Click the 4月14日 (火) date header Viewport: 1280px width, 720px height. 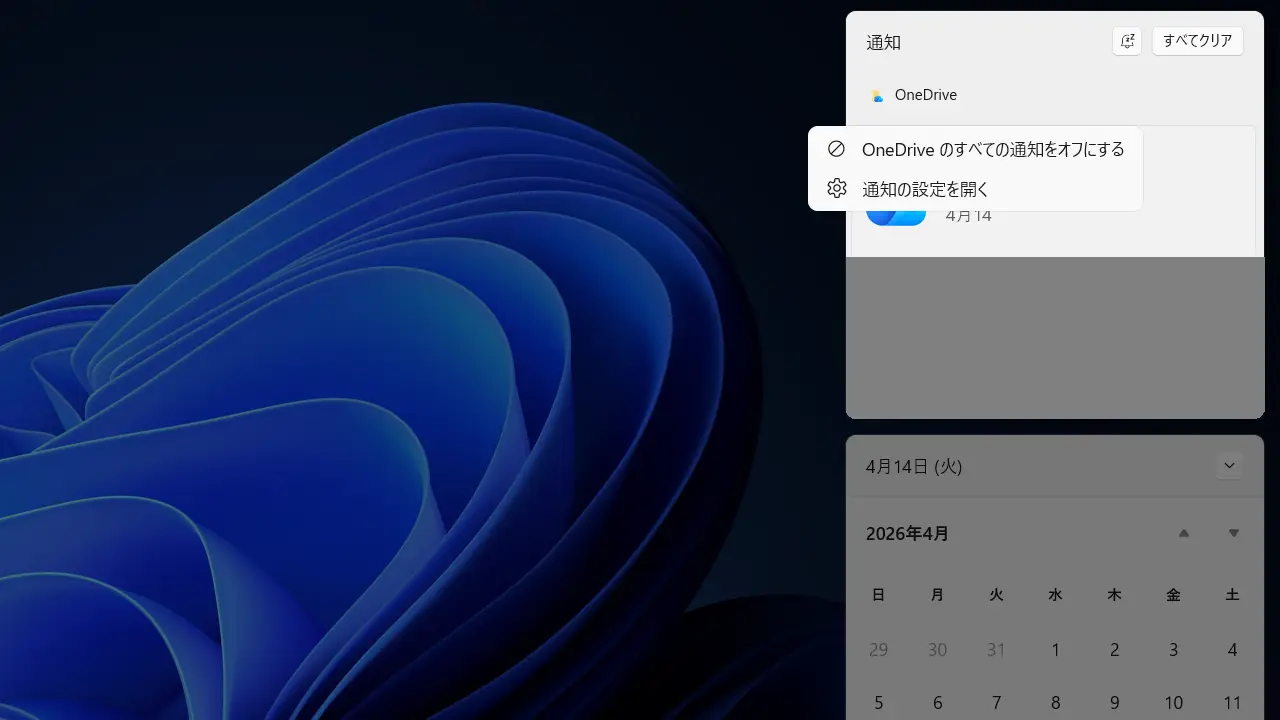[914, 467]
